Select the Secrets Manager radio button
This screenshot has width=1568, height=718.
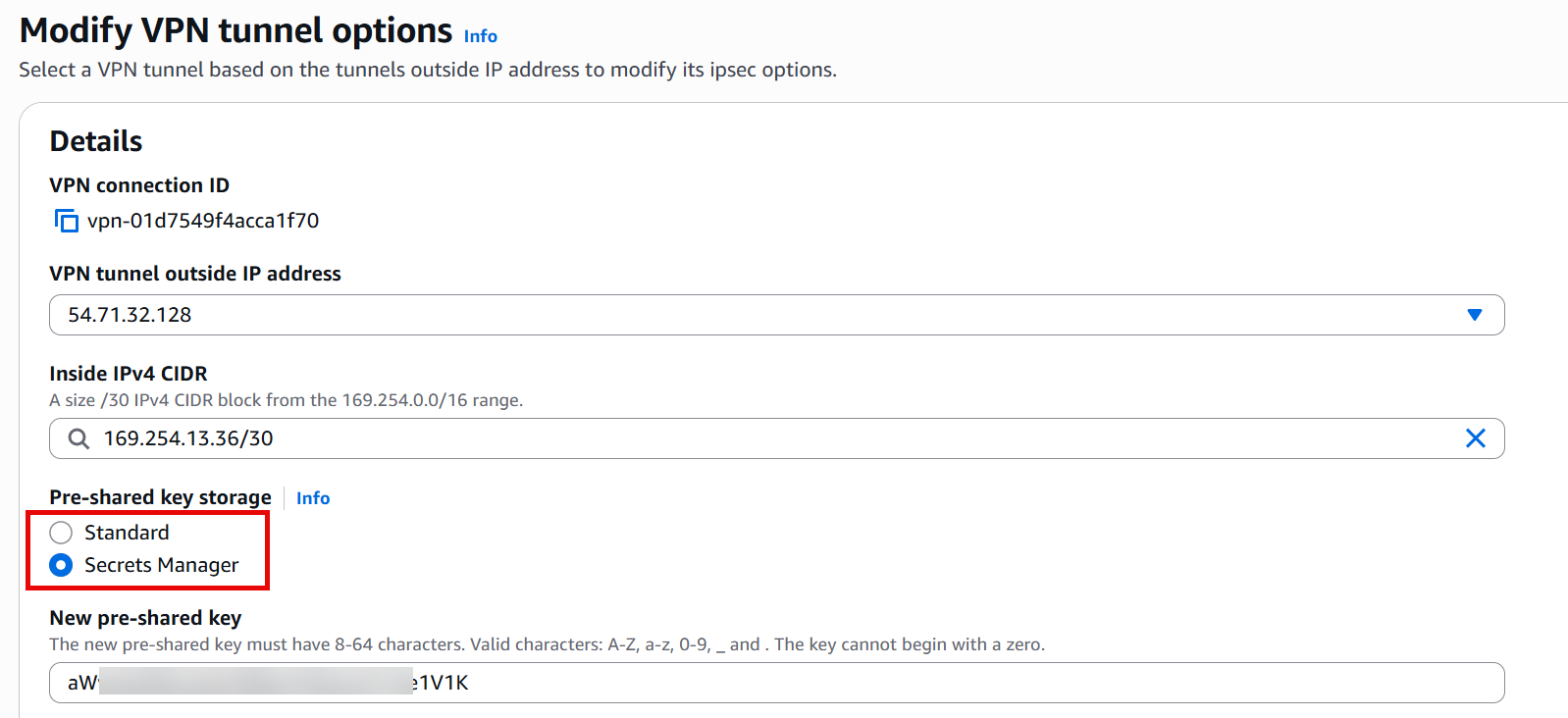pos(61,565)
